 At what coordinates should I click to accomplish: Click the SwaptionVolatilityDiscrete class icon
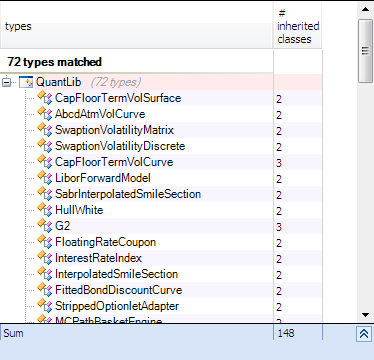pyautogui.click(x=45, y=146)
